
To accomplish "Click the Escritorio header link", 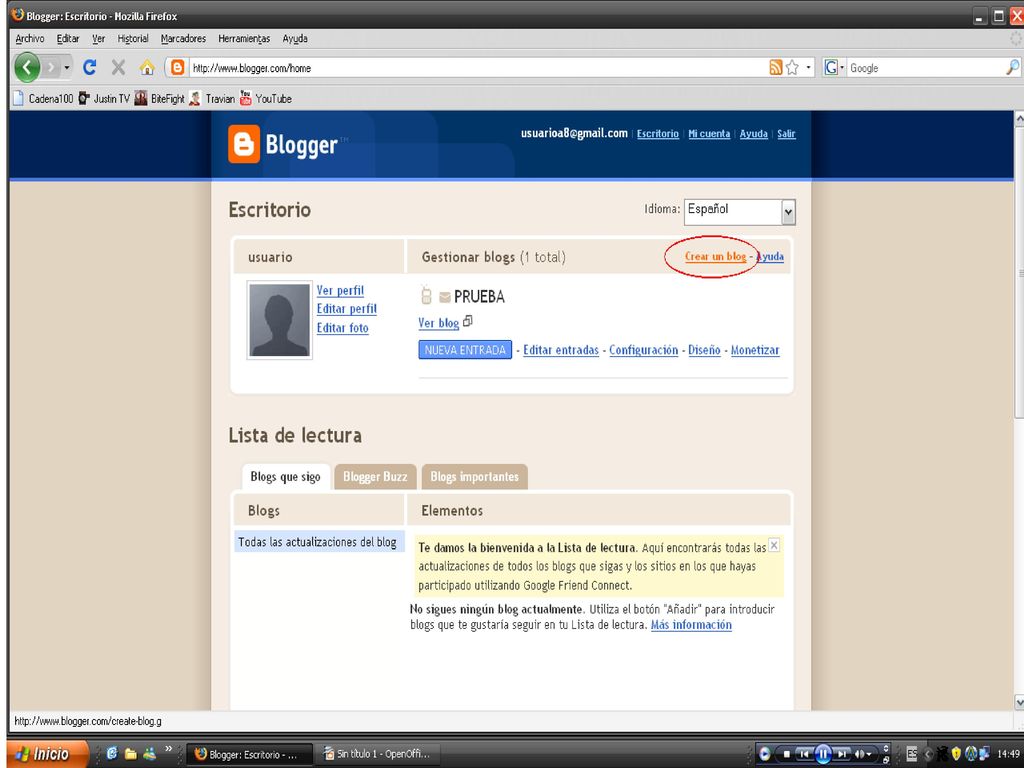I will click(658, 134).
